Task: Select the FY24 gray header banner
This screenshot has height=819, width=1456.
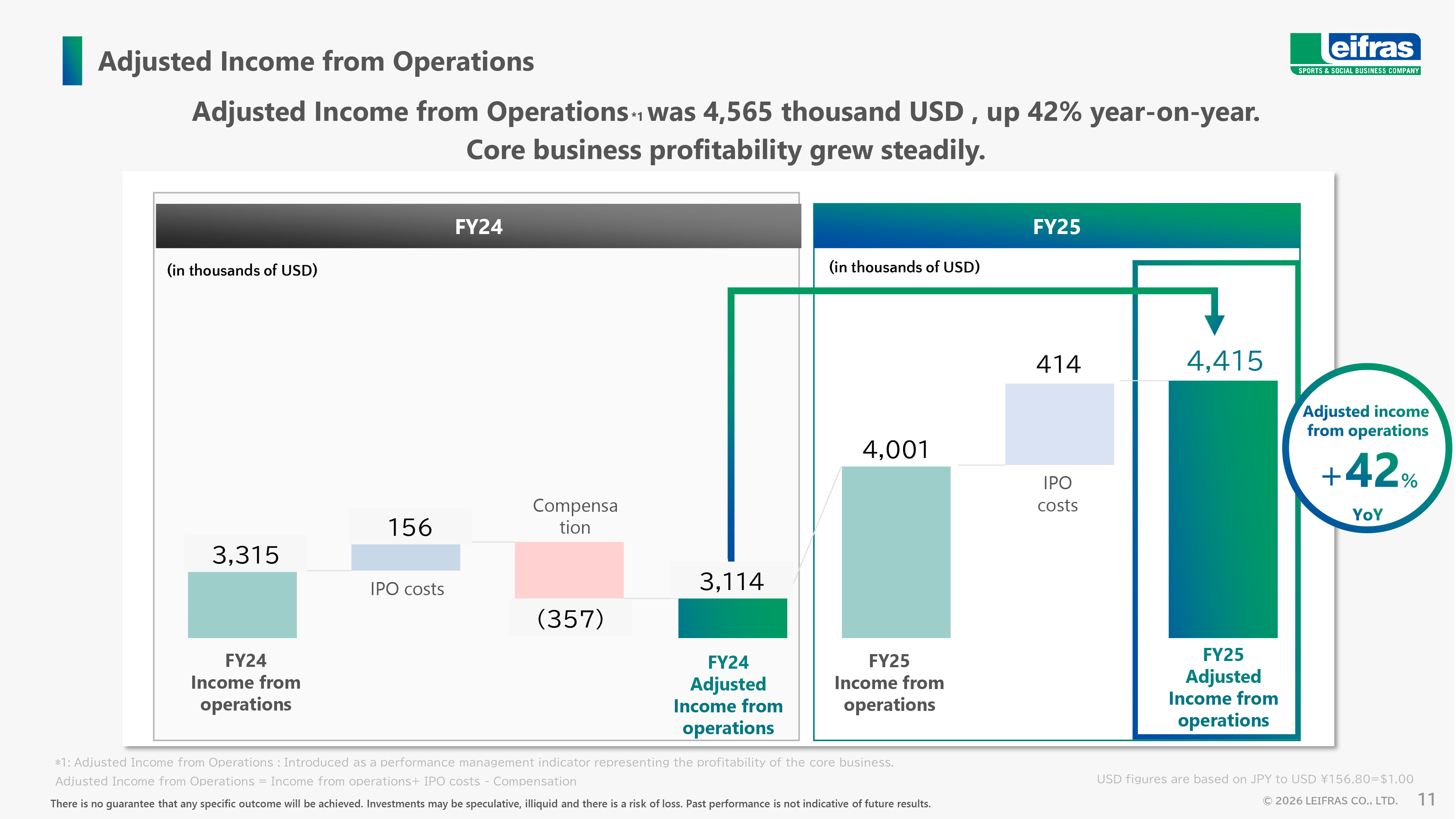Action: (478, 226)
